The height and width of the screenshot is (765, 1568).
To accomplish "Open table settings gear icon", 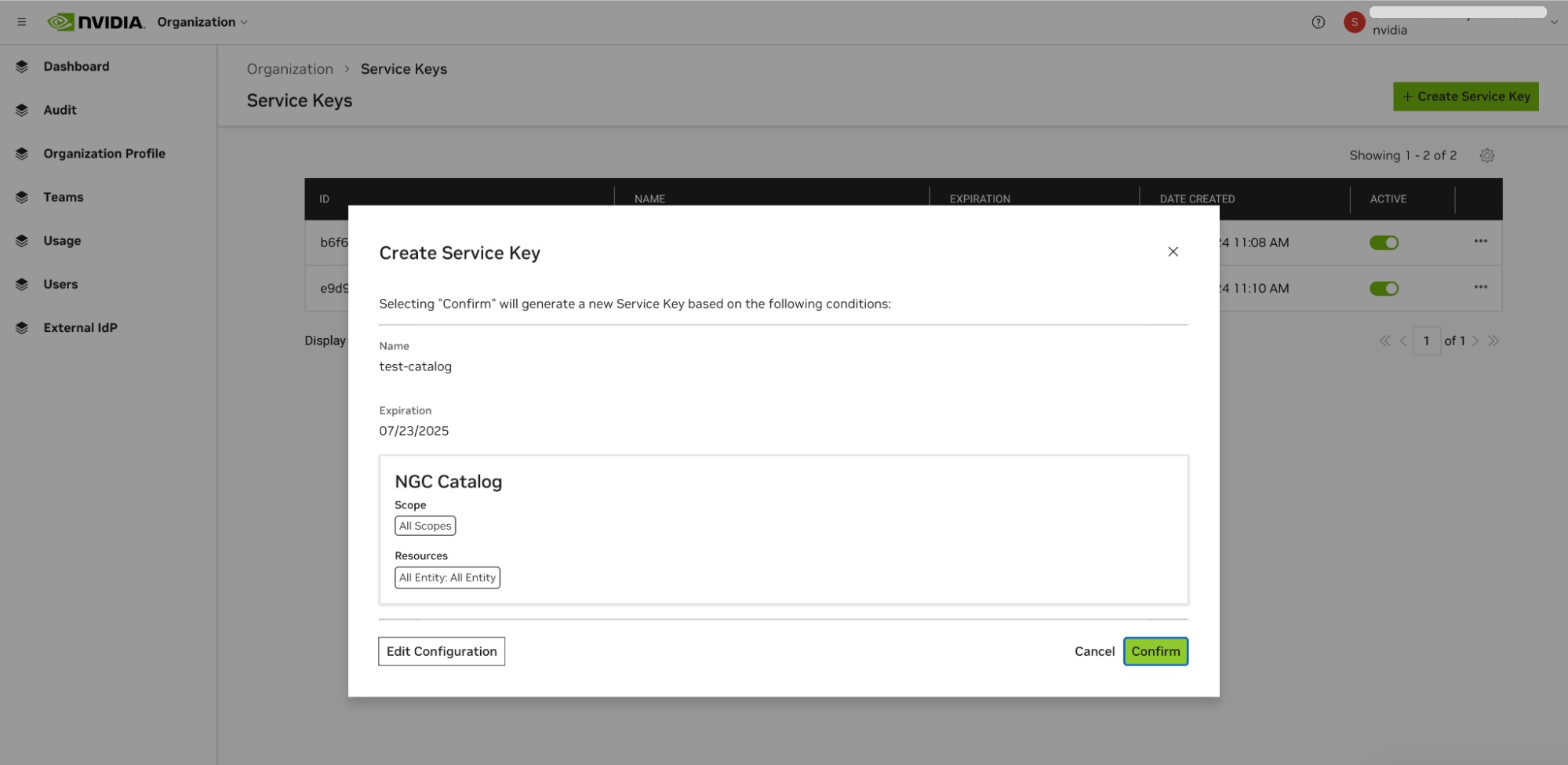I will (1486, 155).
